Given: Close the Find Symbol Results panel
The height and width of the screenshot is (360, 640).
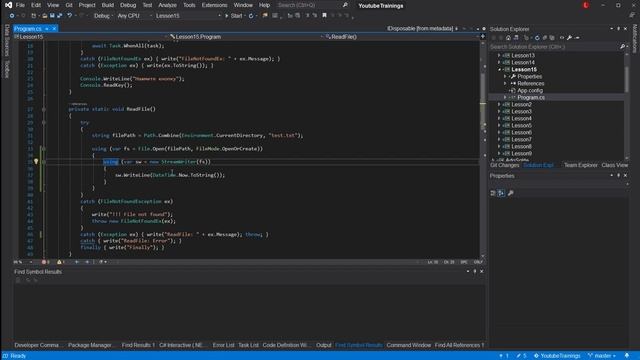Looking at the screenshot, I should [x=482, y=271].
